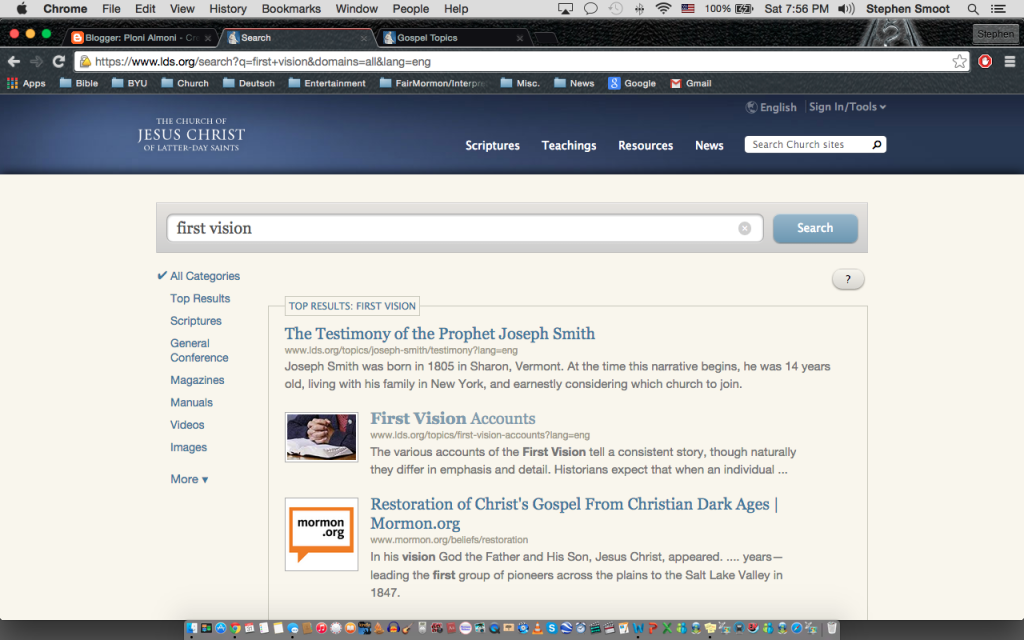The image size is (1024, 640).
Task: Click the volume icon in the menu bar
Action: (x=846, y=8)
